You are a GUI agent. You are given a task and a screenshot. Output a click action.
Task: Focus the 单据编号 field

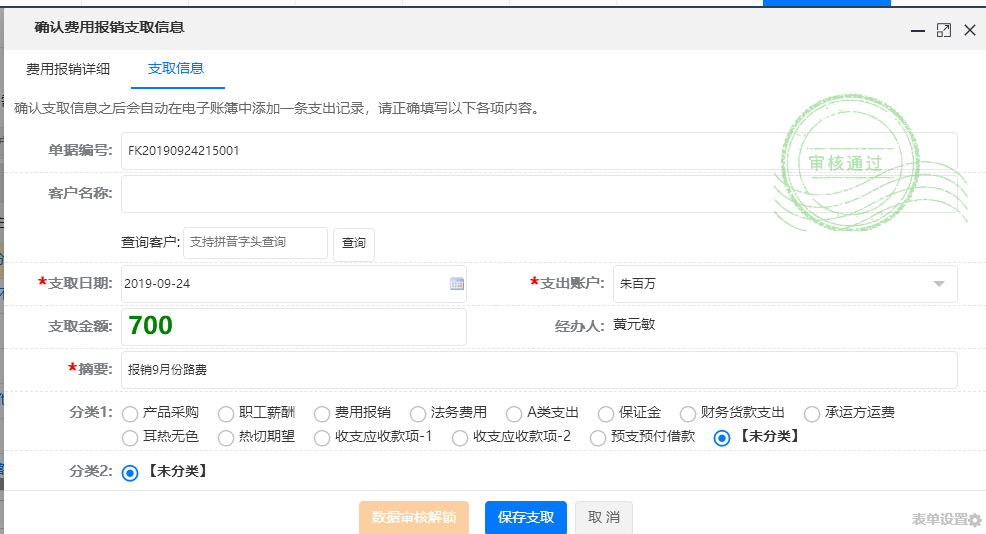539,150
